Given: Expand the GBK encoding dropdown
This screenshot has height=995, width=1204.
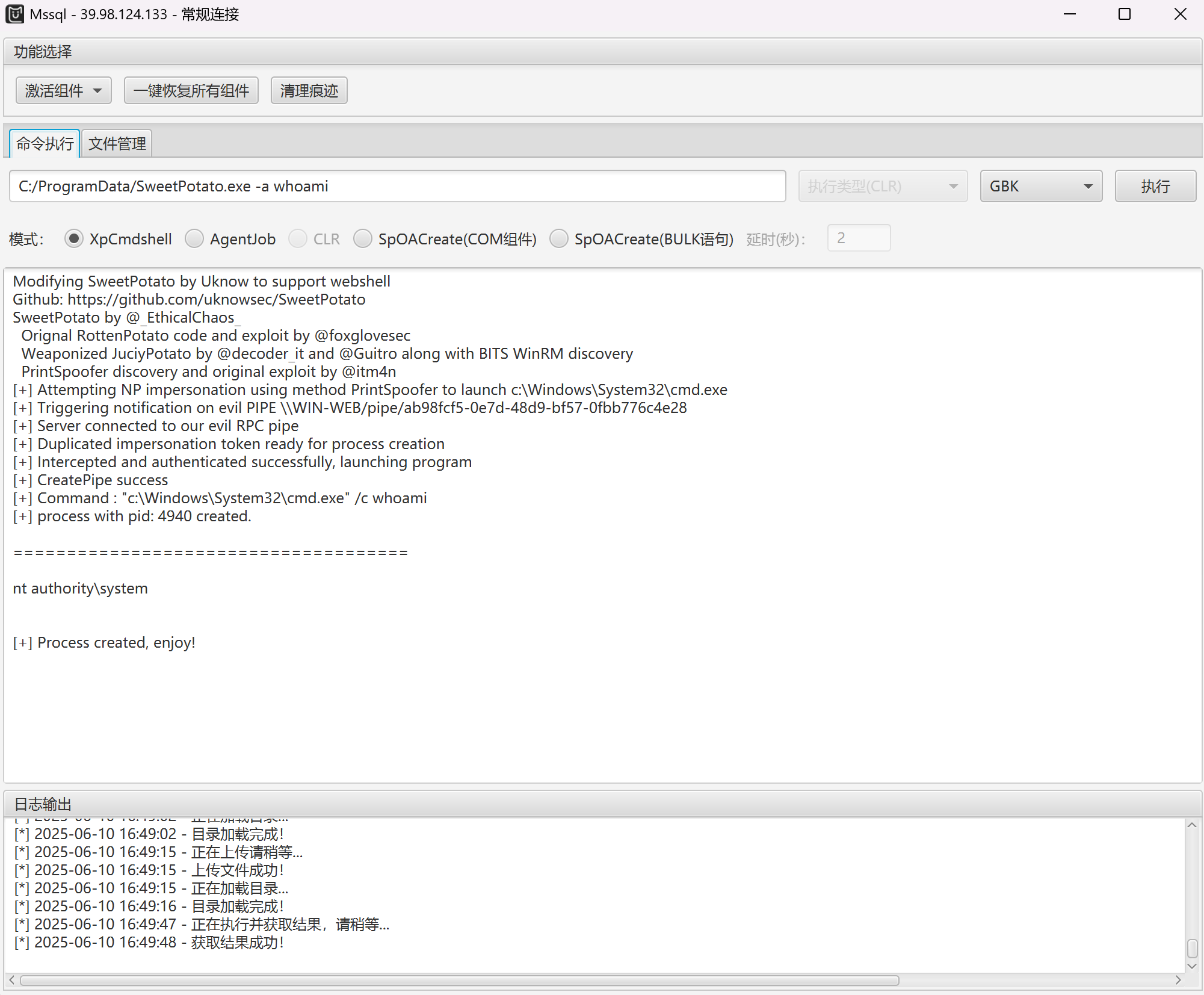Looking at the screenshot, I should coord(1041,187).
